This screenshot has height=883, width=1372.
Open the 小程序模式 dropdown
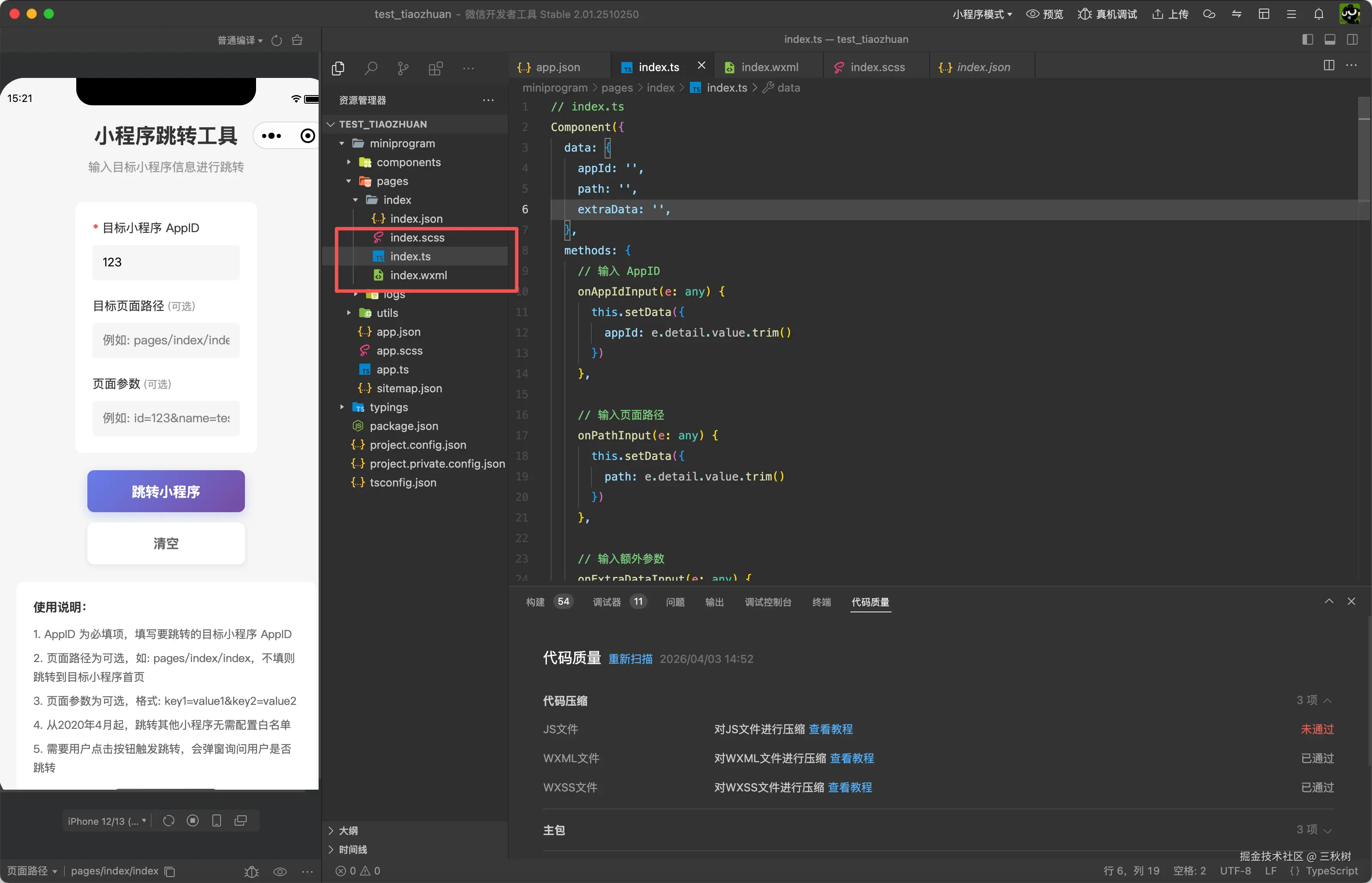tap(981, 14)
